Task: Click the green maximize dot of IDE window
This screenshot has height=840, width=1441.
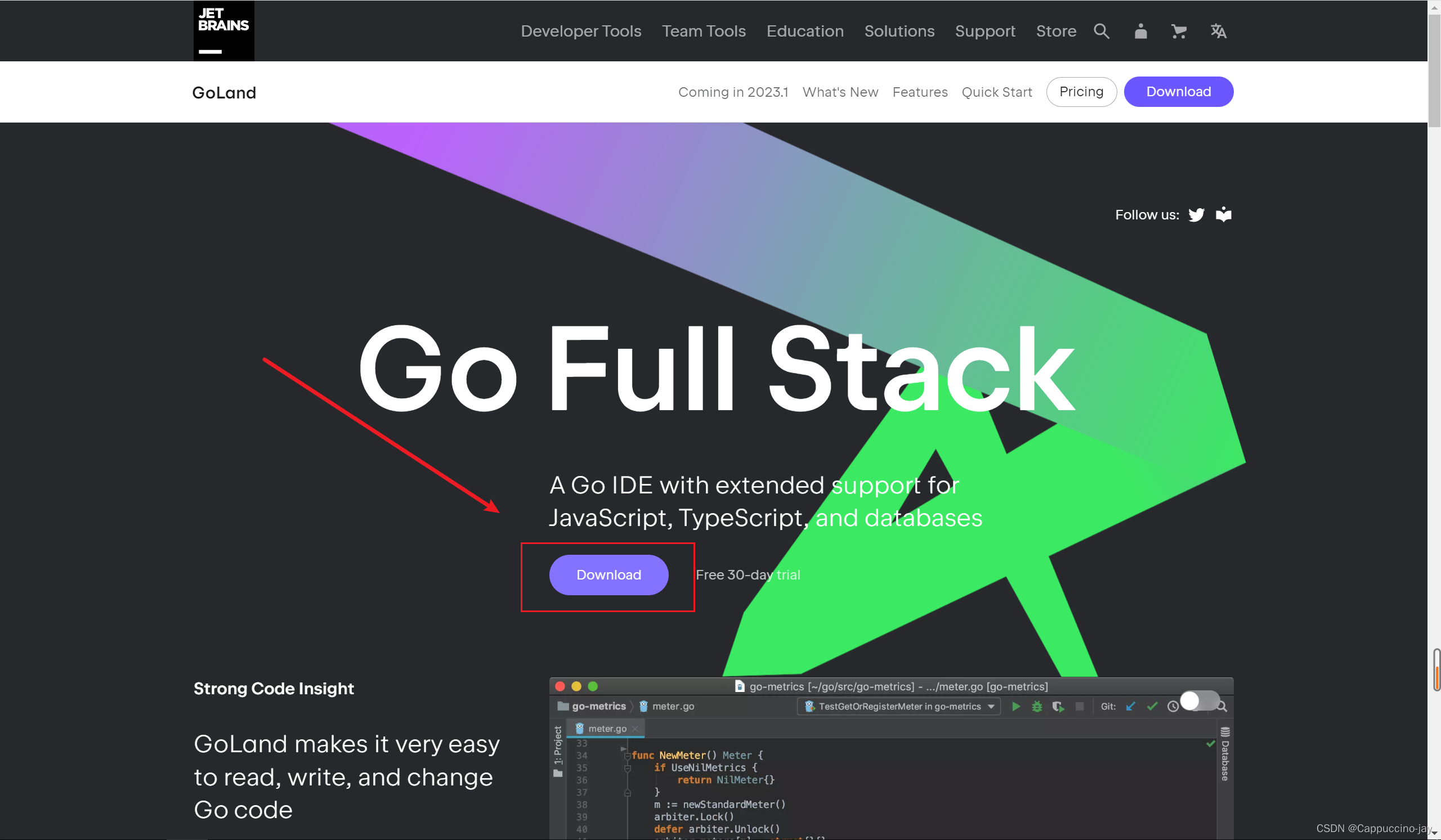Action: (x=593, y=687)
